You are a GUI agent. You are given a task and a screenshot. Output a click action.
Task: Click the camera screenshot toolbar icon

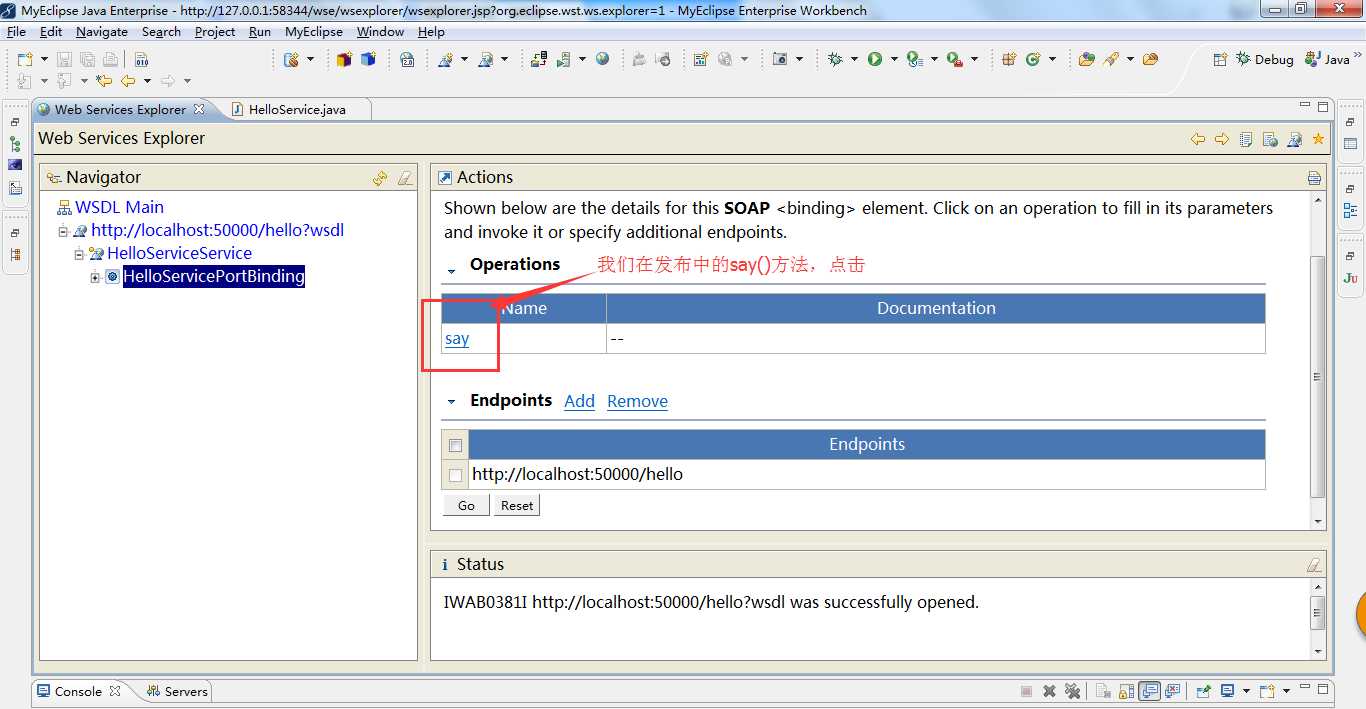[x=780, y=59]
